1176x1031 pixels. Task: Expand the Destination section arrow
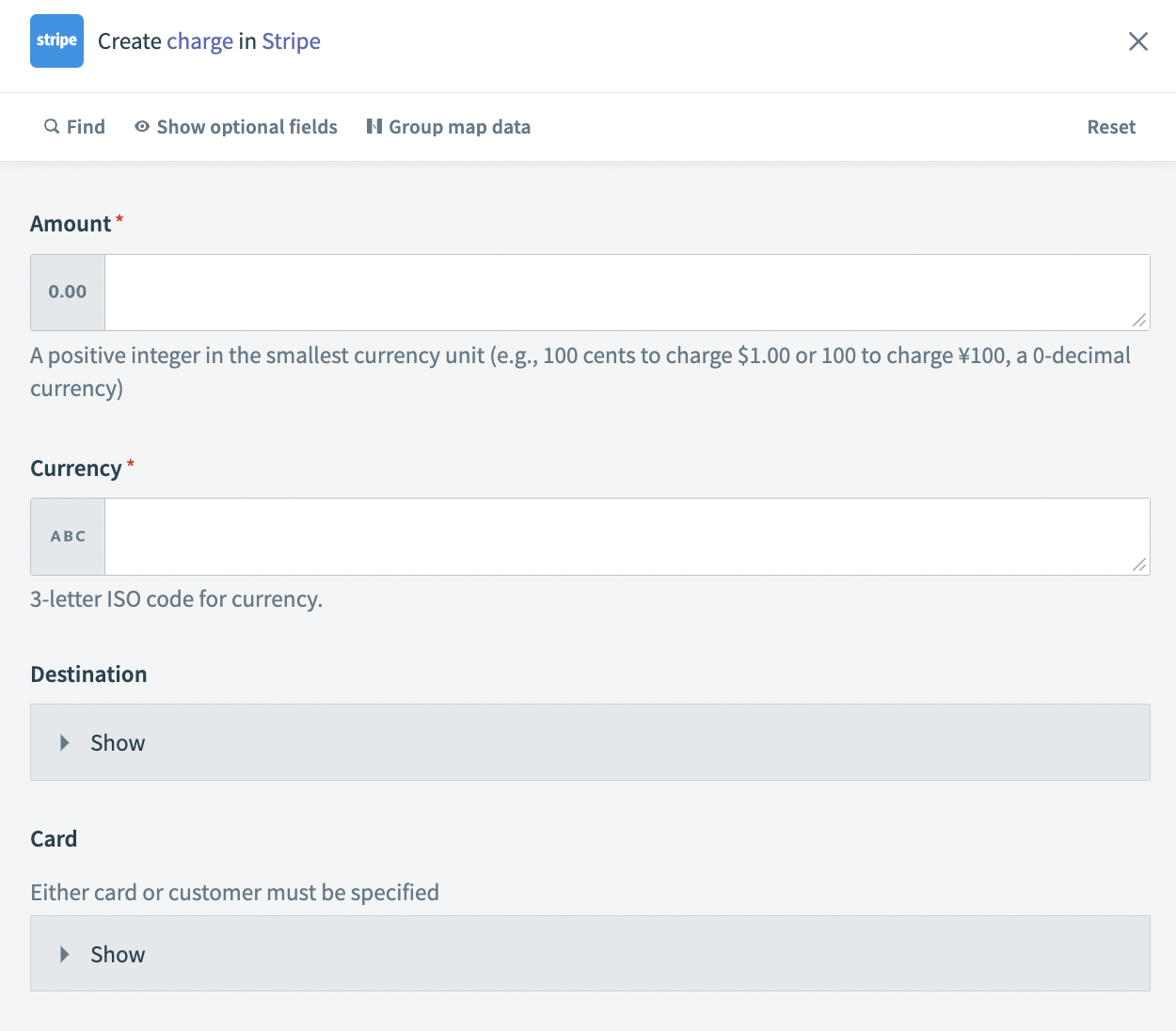pos(65,743)
